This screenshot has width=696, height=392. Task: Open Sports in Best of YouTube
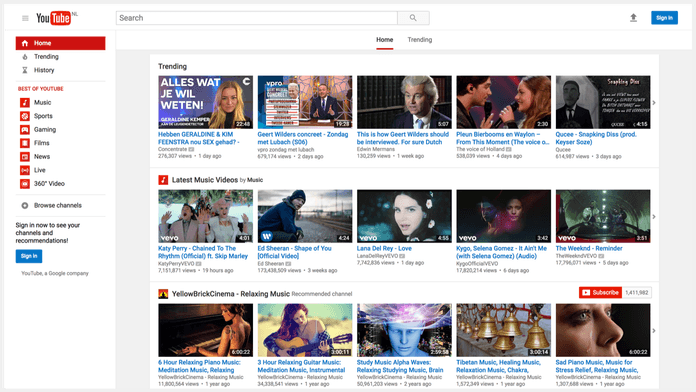43,116
